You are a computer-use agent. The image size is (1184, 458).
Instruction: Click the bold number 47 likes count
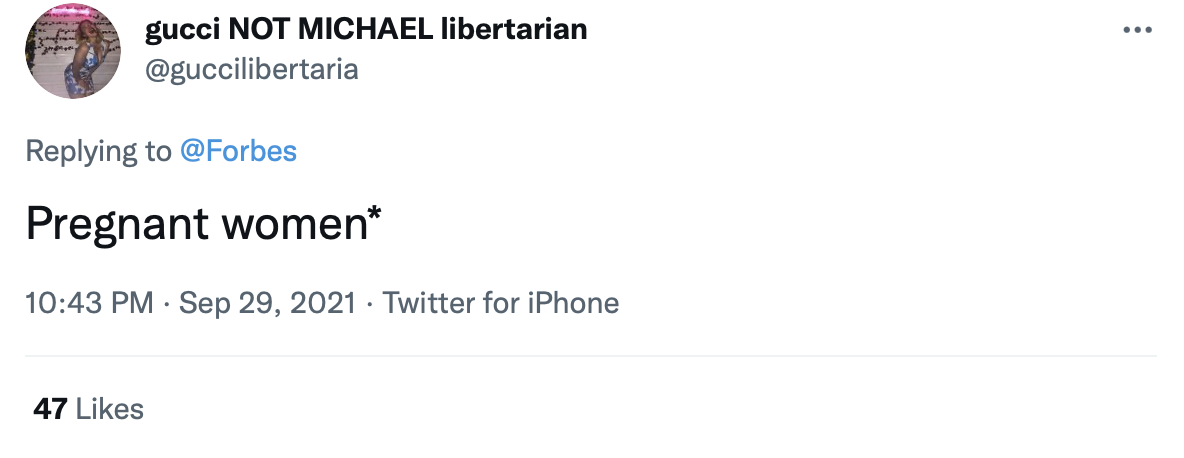click(50, 409)
